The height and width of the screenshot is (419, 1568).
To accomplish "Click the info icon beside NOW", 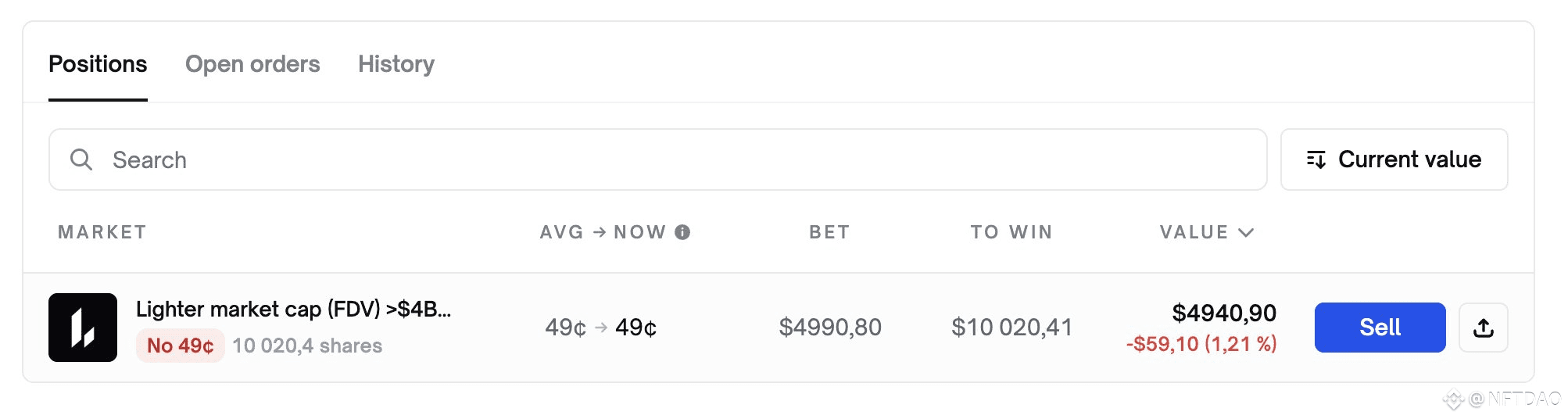I will [682, 232].
